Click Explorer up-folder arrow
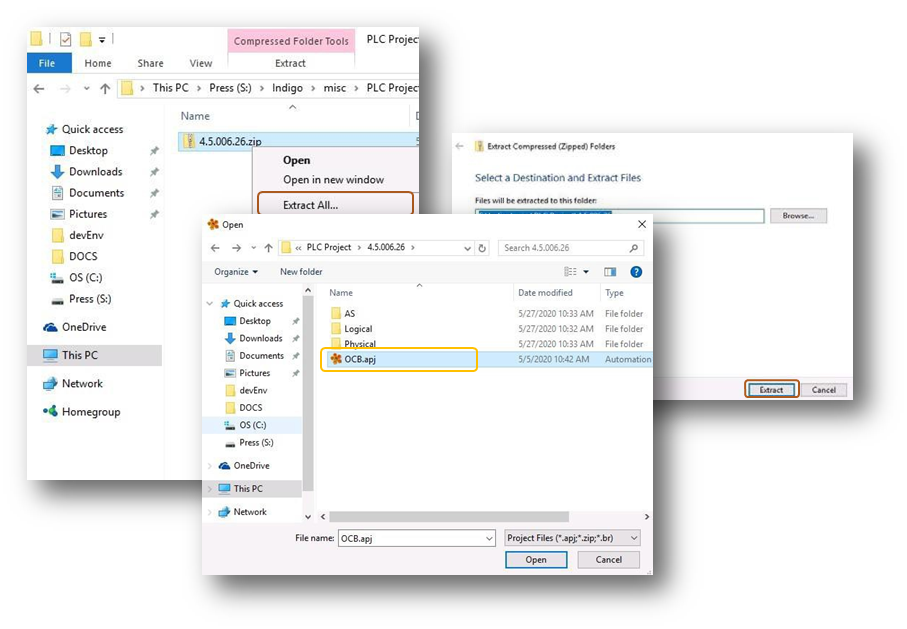 pyautogui.click(x=105, y=89)
